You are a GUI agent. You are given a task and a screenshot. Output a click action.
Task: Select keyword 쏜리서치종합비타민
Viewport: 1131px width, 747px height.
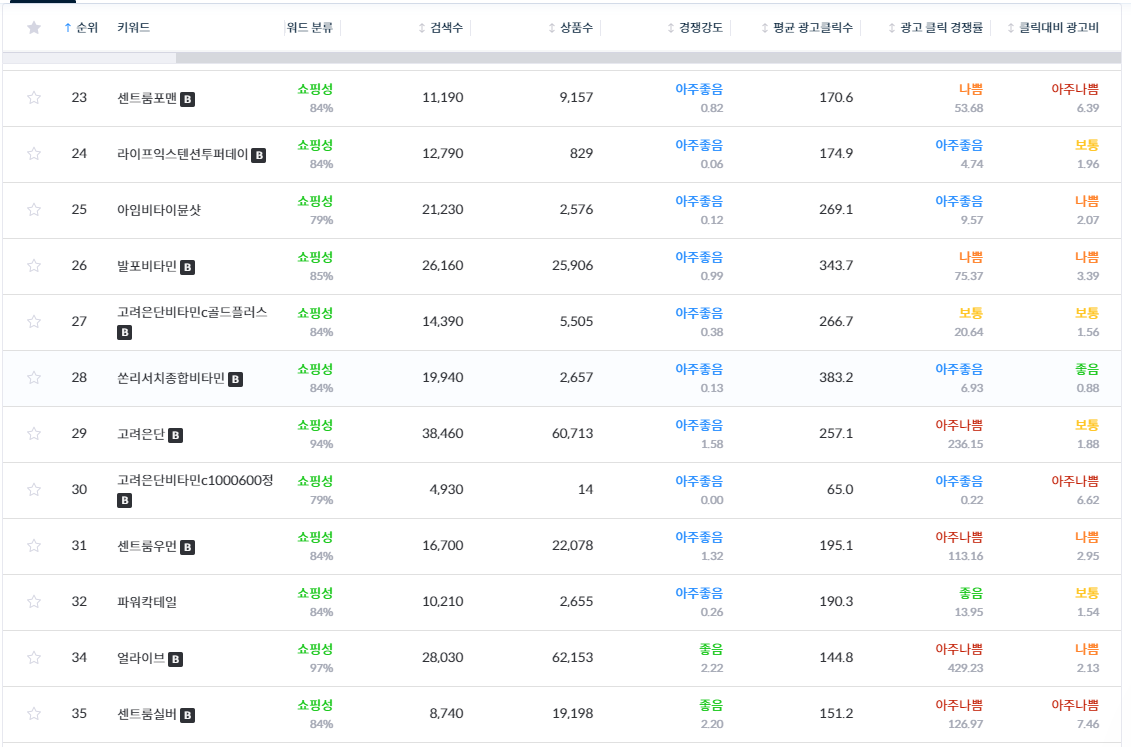pyautogui.click(x=171, y=377)
